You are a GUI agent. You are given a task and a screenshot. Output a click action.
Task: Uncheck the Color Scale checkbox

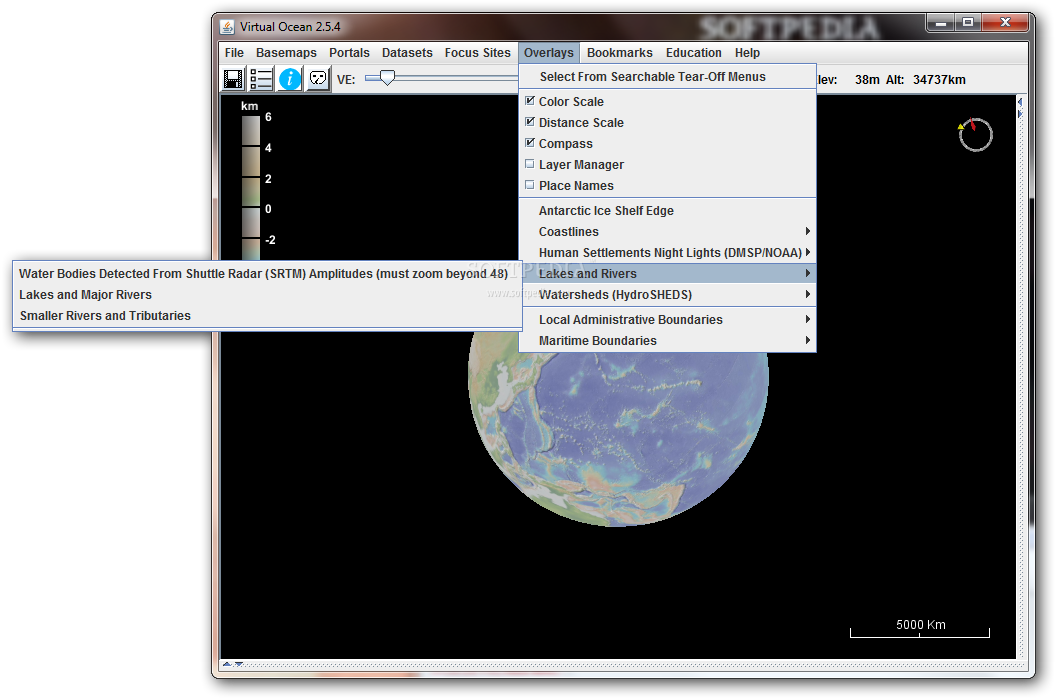(530, 101)
